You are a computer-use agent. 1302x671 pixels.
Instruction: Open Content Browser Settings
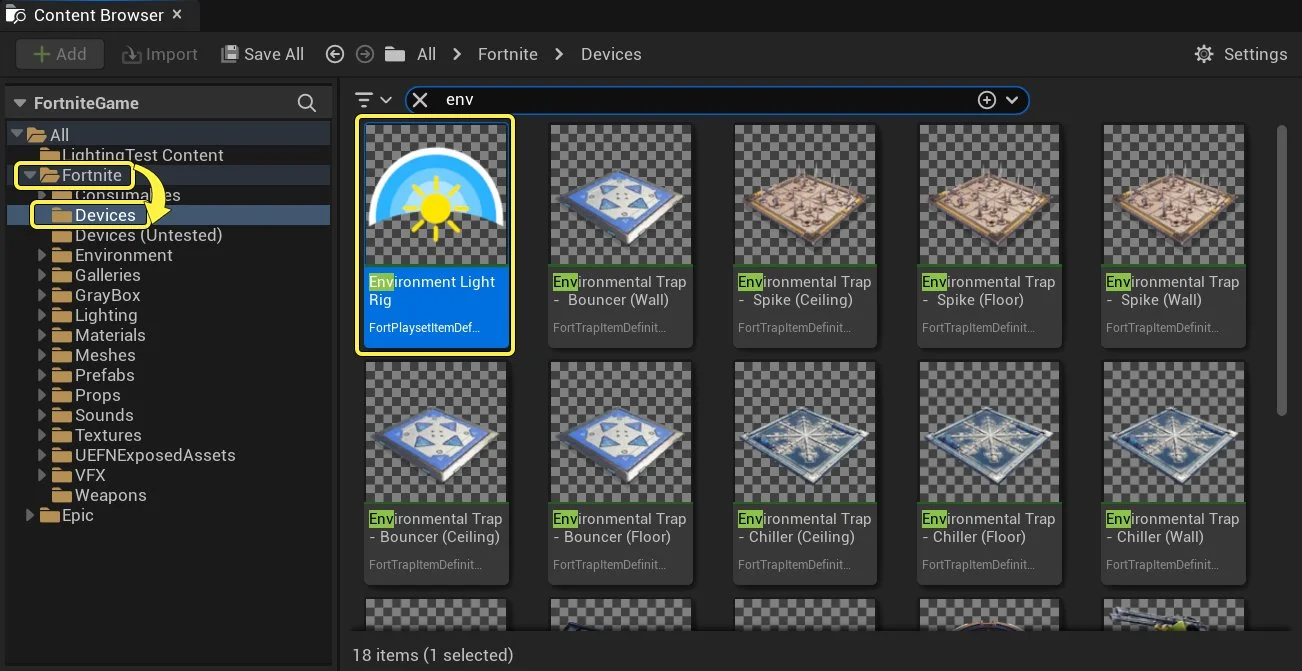tap(1241, 54)
